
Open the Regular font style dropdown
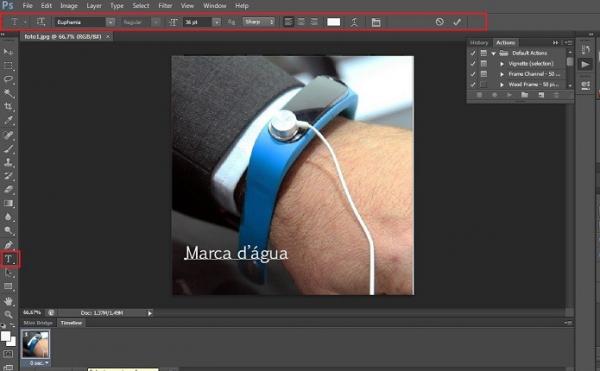[x=156, y=22]
